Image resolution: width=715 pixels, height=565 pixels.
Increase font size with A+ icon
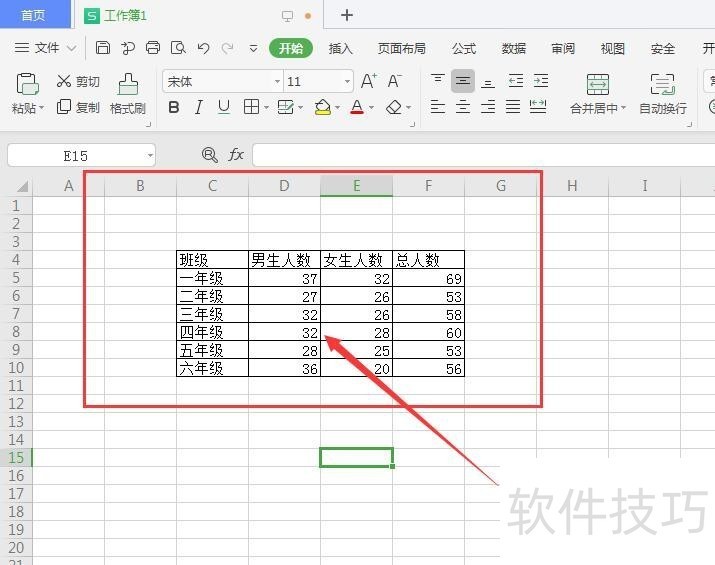coord(368,82)
